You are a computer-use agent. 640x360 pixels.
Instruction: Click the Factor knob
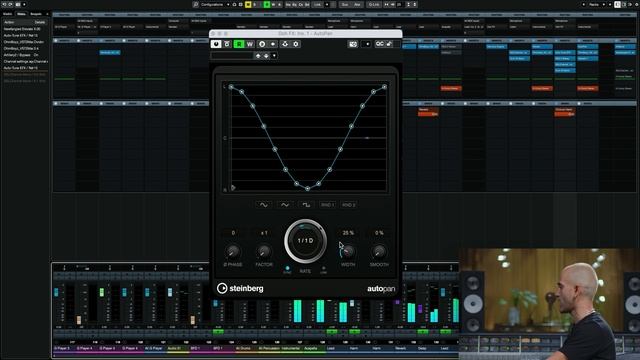(264, 252)
